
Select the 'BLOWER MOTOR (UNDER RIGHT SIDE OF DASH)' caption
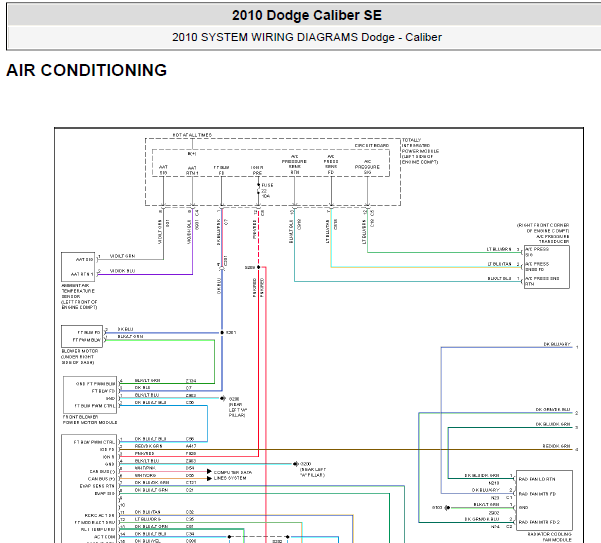(80, 356)
